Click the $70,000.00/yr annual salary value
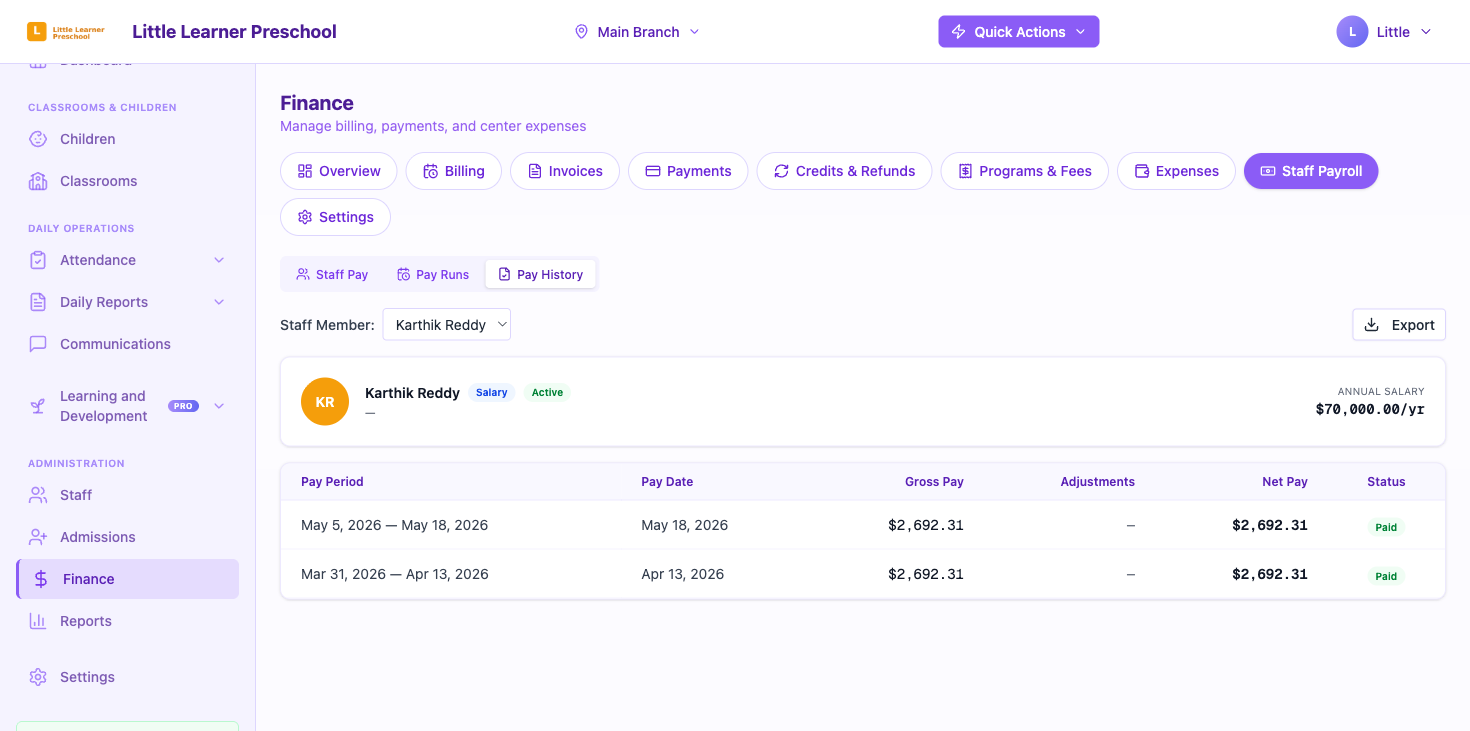The image size is (1470, 731). [x=1370, y=409]
